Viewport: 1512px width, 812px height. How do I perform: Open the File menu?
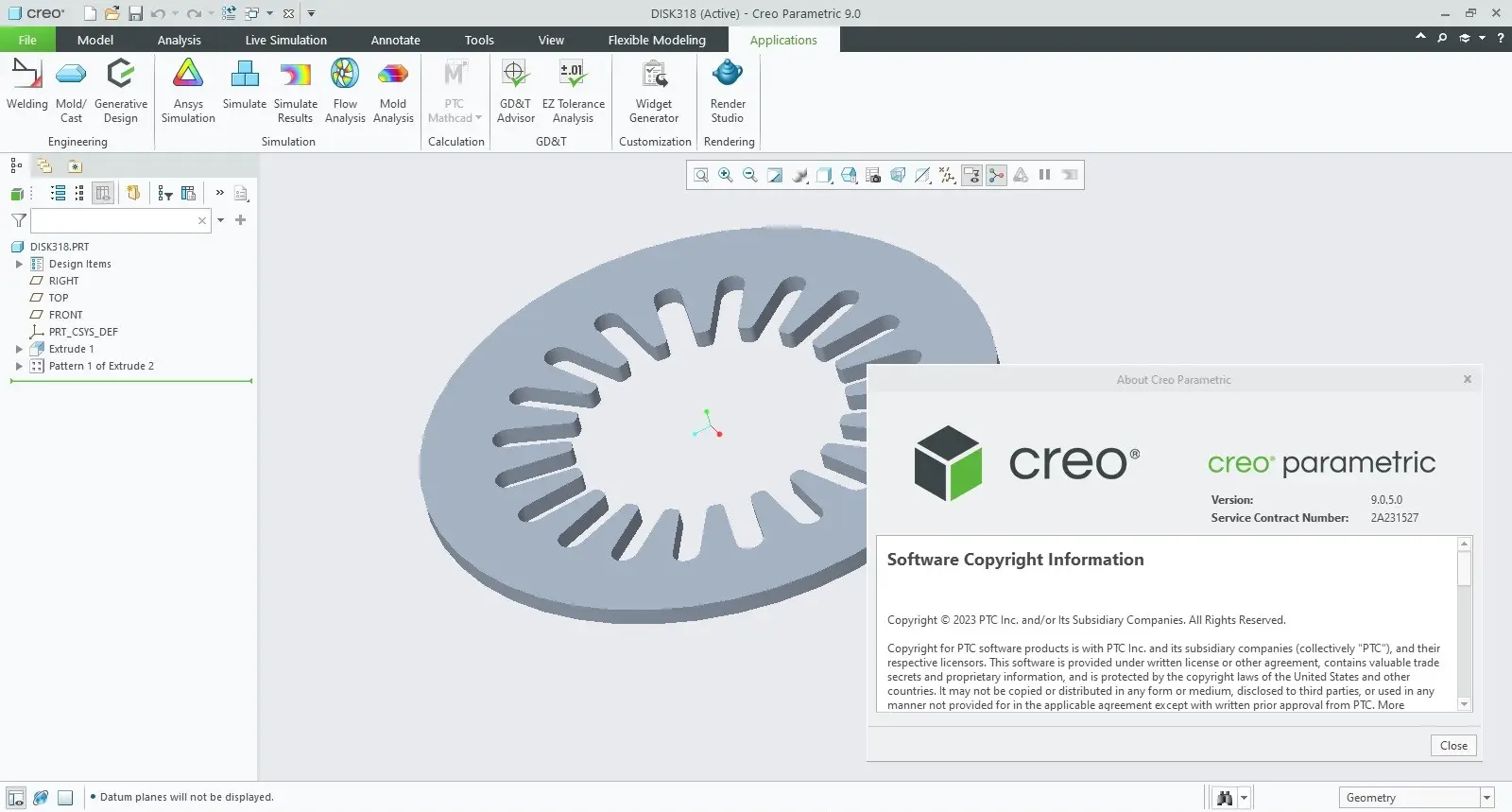[x=27, y=40]
